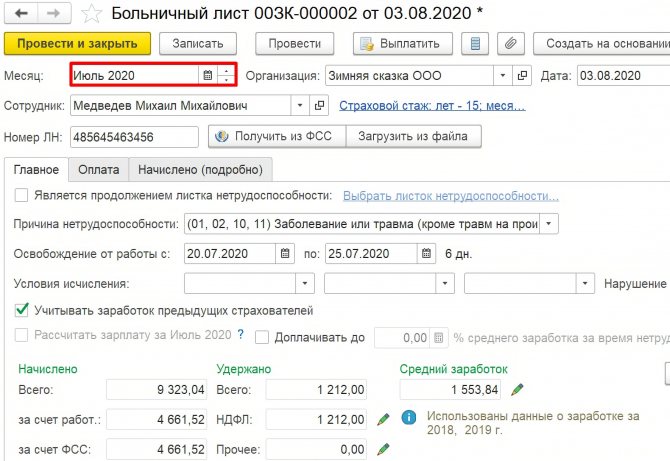Edit НДФЛ amount with pencil icon
670x461 pixels.
(383, 420)
